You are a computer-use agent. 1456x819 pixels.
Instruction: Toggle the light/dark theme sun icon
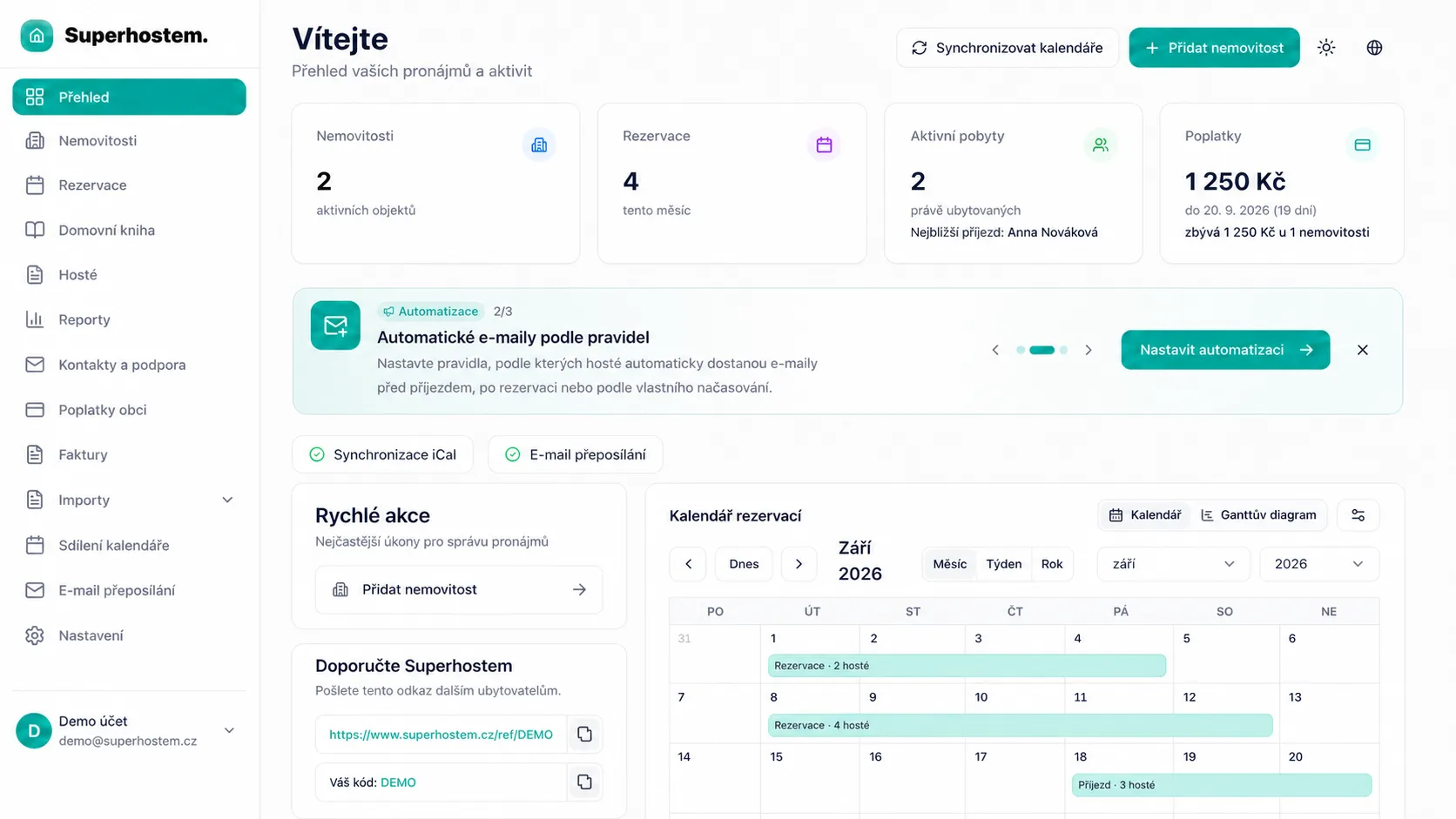click(1326, 48)
